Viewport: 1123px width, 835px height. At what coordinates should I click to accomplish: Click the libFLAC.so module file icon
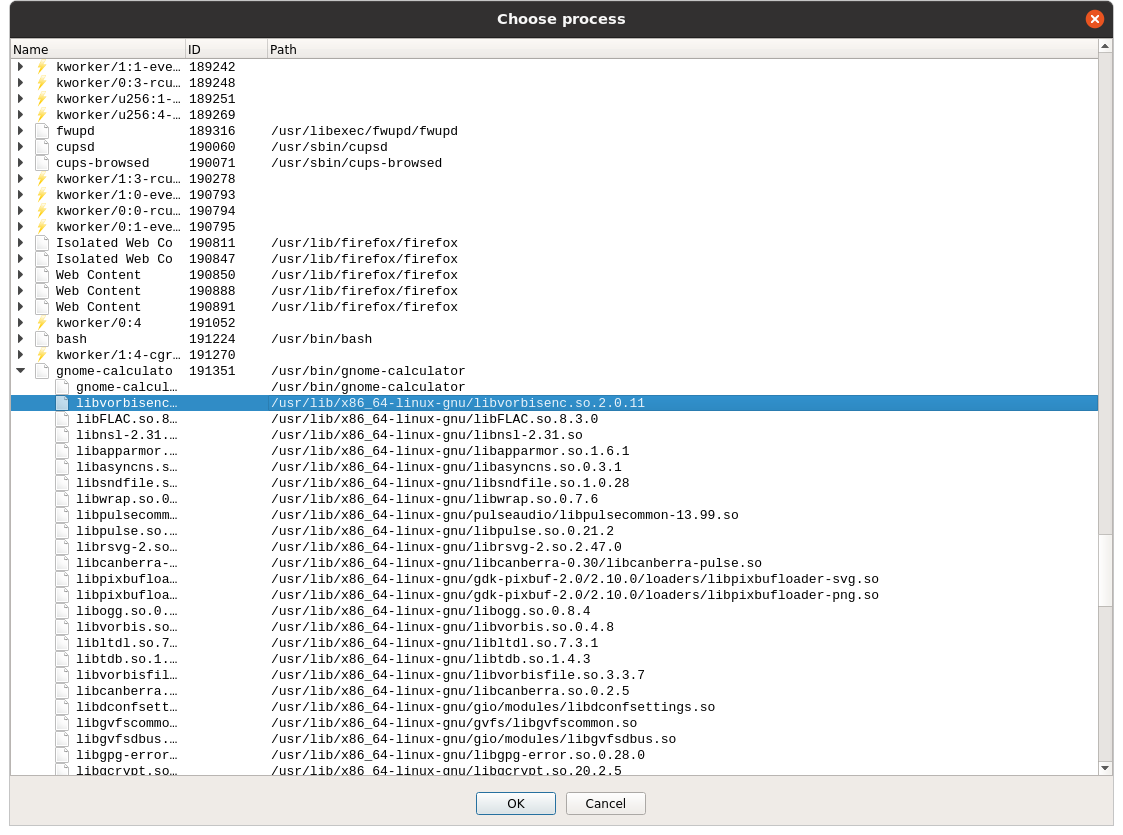coord(62,419)
